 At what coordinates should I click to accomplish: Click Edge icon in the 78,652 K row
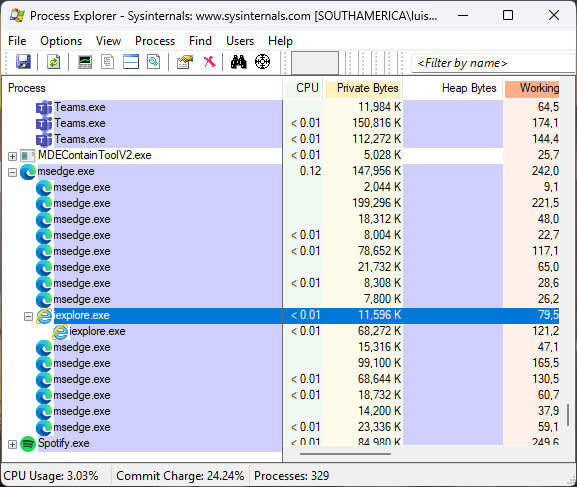(x=44, y=252)
